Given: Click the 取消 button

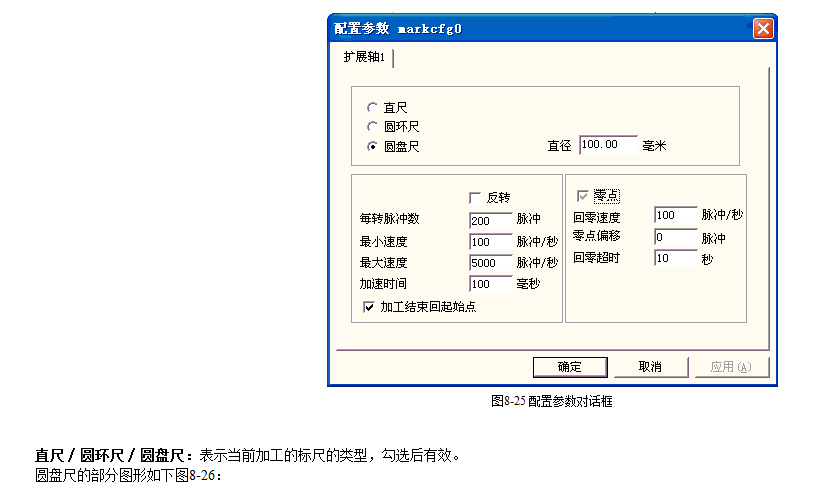Looking at the screenshot, I should pyautogui.click(x=650, y=367).
